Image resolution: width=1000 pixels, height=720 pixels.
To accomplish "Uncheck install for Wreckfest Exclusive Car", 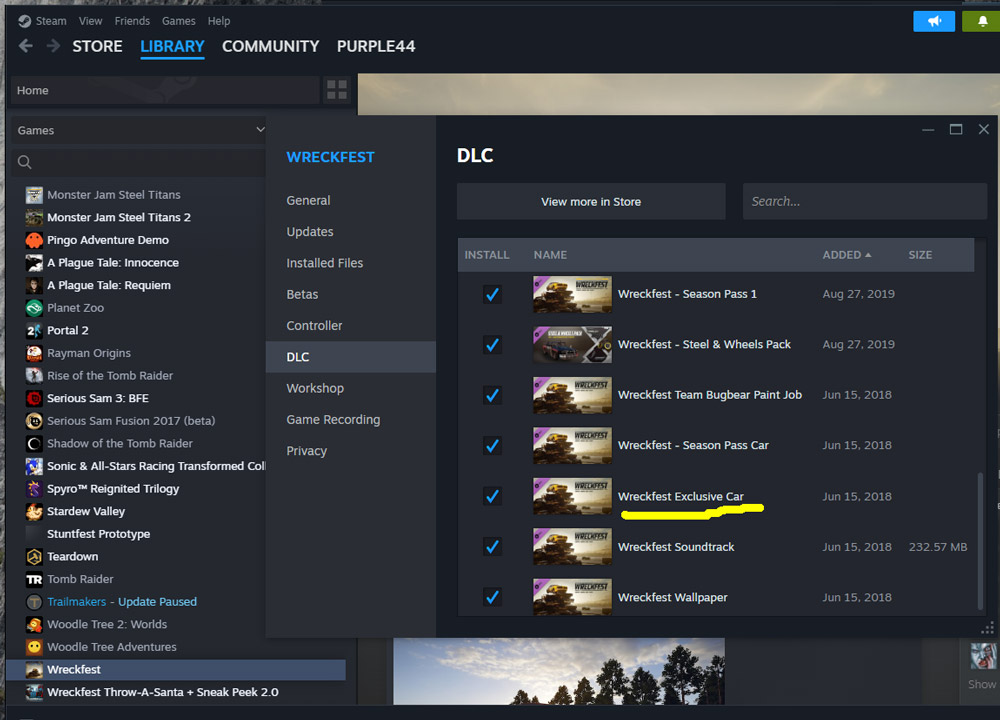I will pyautogui.click(x=492, y=496).
